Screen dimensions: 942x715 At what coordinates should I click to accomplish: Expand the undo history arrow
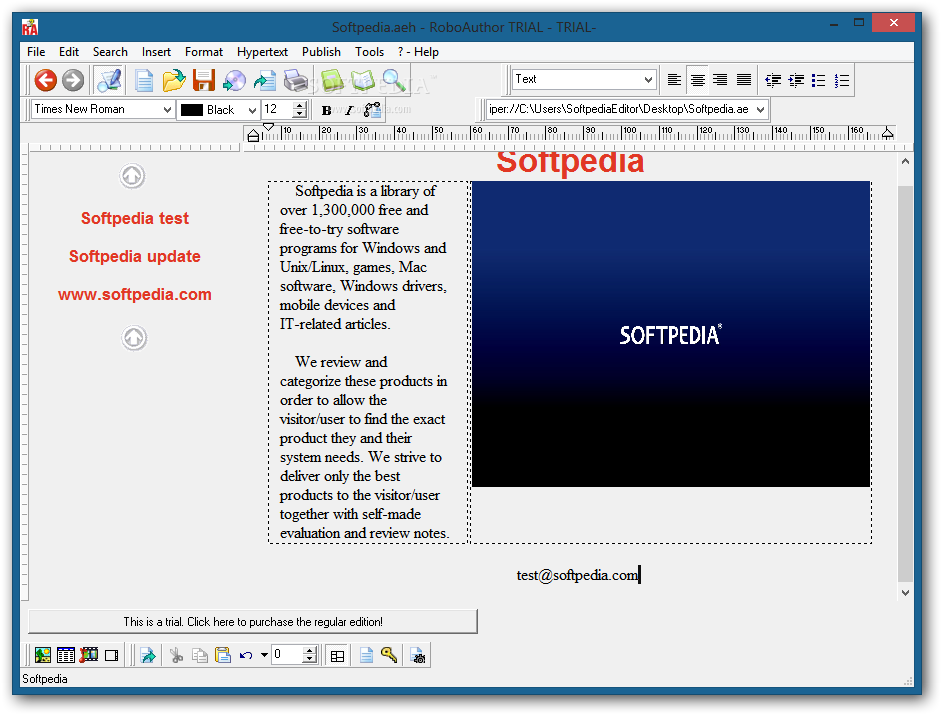point(264,656)
